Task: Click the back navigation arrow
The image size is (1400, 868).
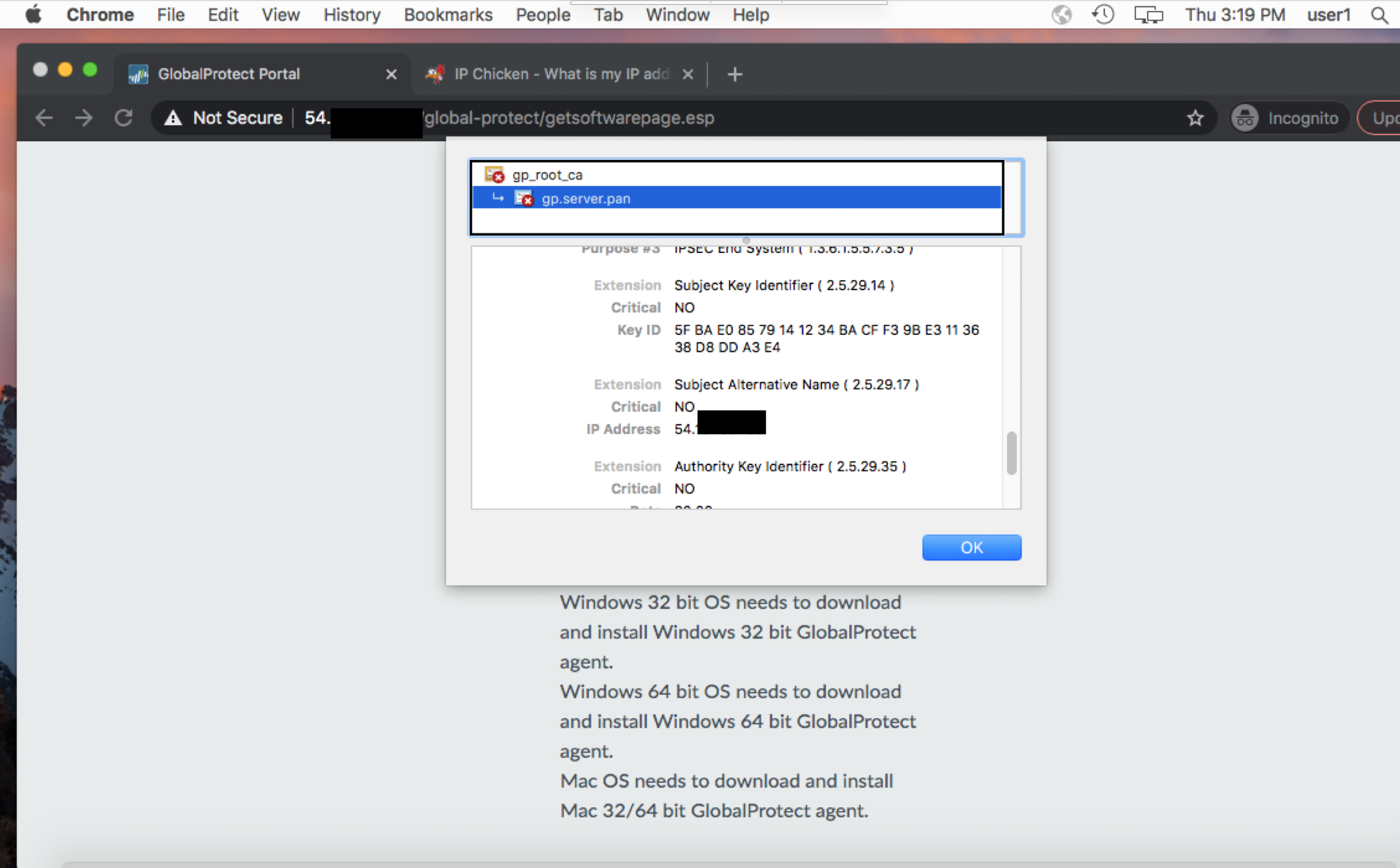Action: (43, 118)
